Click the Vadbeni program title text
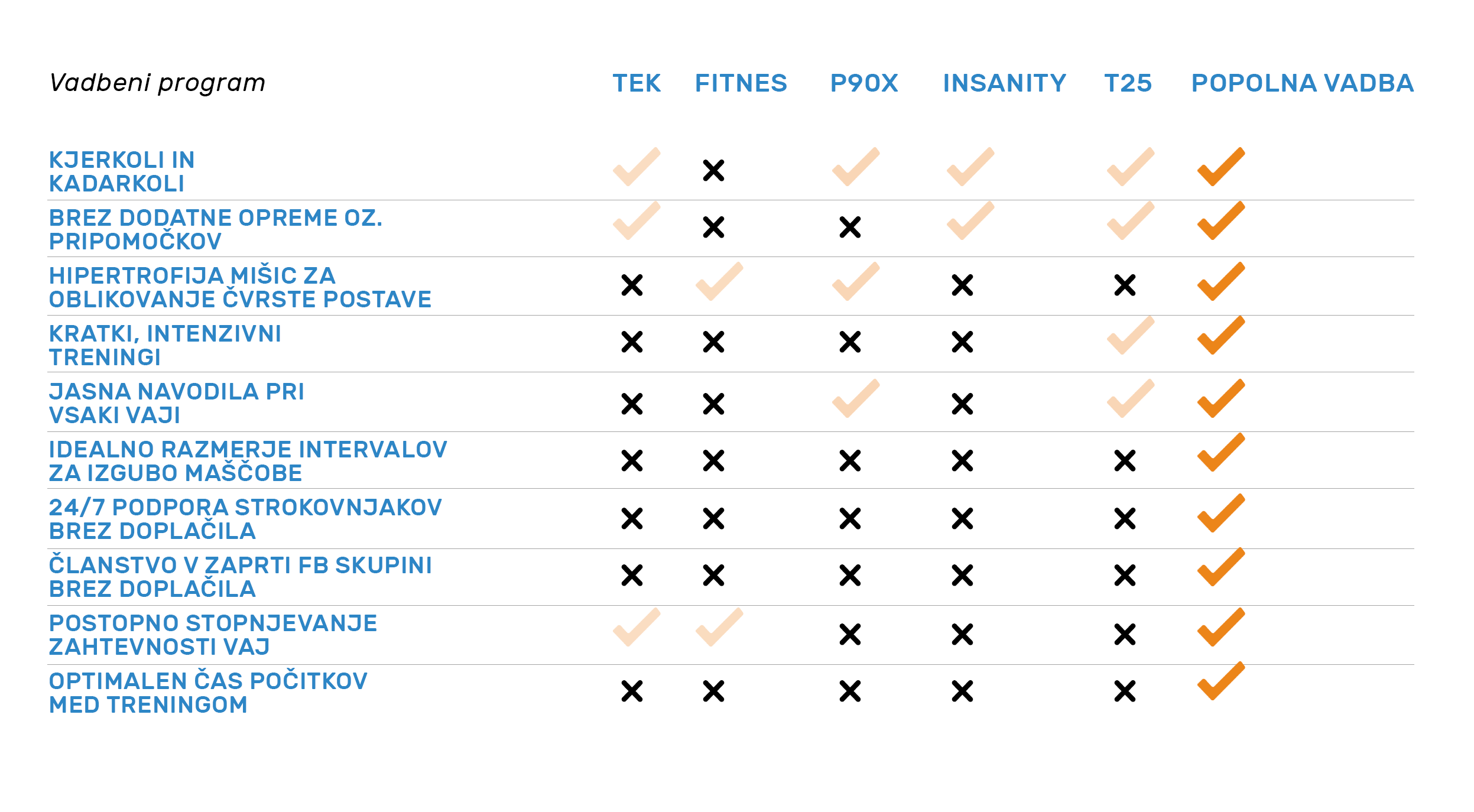Viewport: 1474px width, 812px height. click(x=157, y=83)
